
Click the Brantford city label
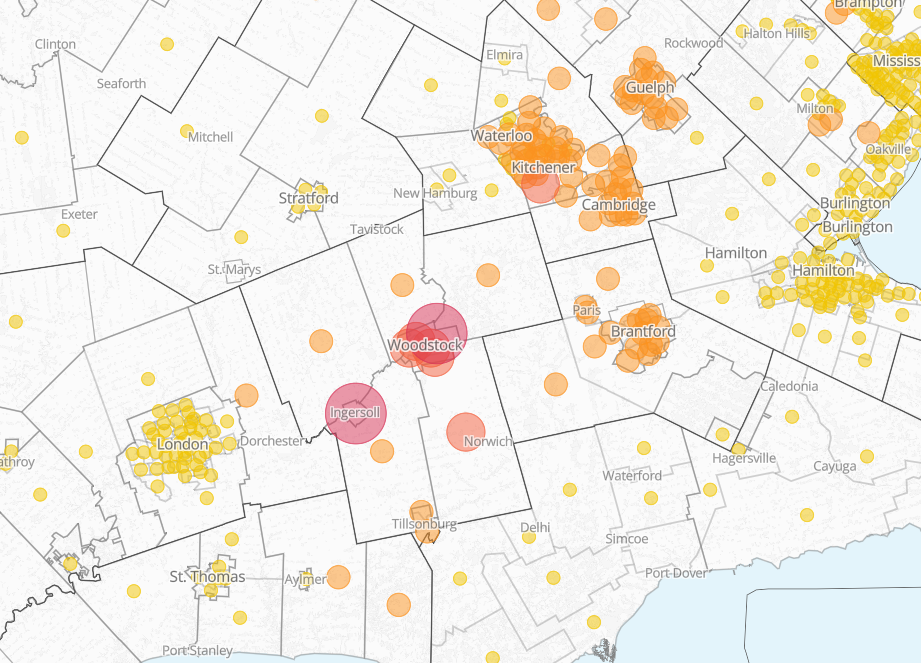tap(642, 331)
